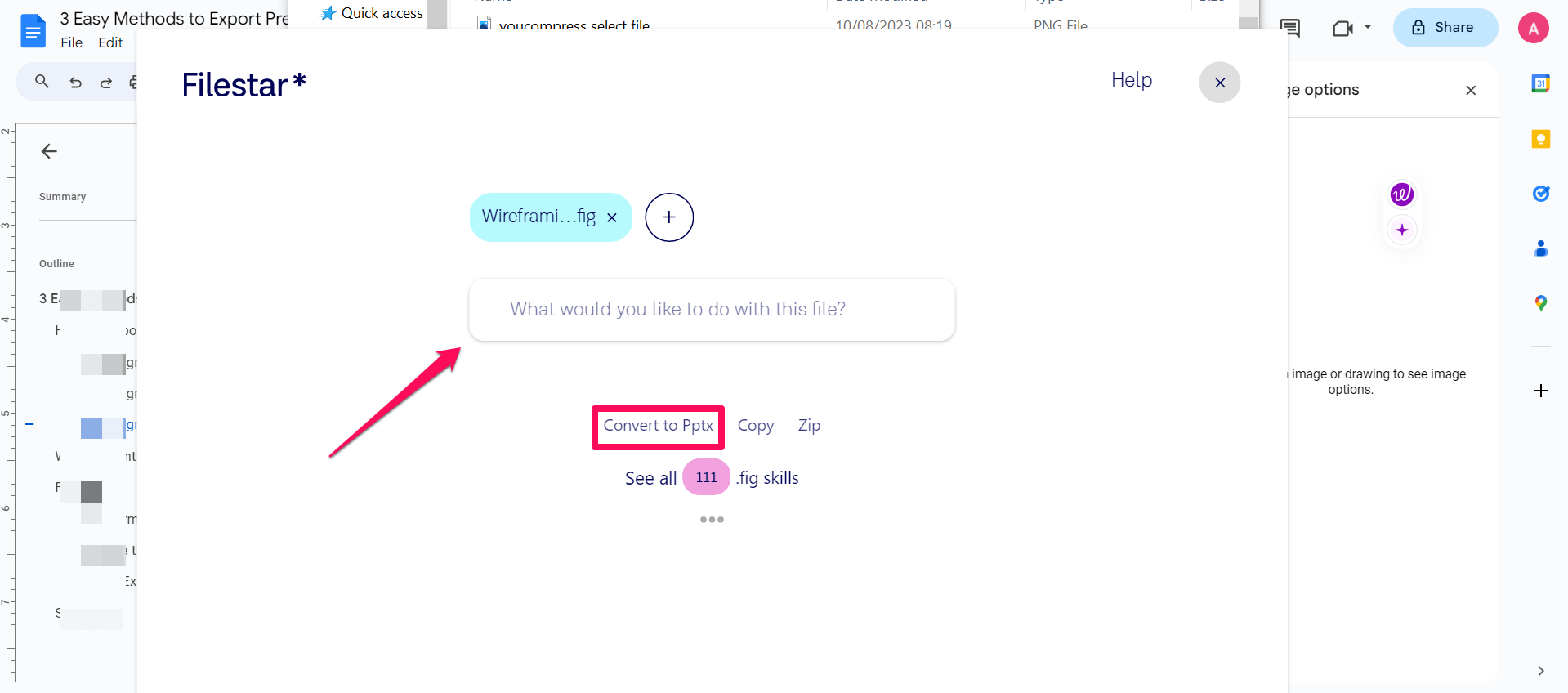Redo the last action in Docs
The width and height of the screenshot is (1568, 693).
[x=106, y=82]
